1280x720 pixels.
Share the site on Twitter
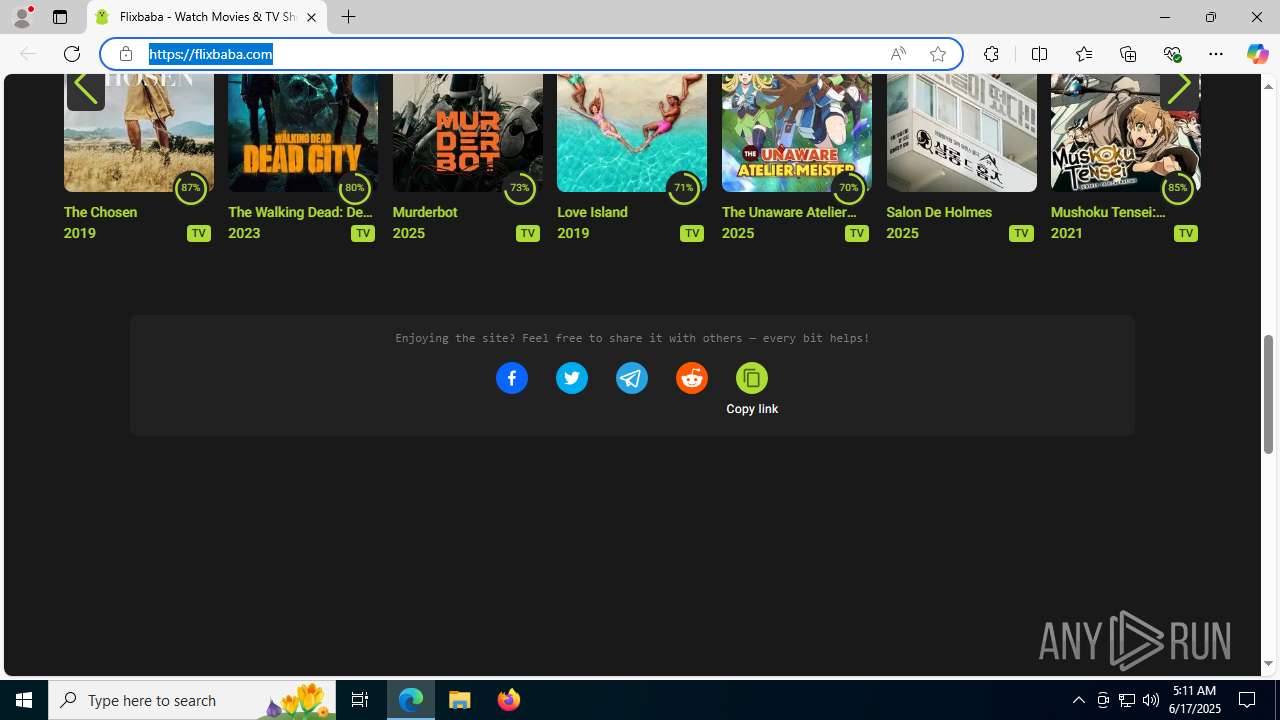point(571,378)
